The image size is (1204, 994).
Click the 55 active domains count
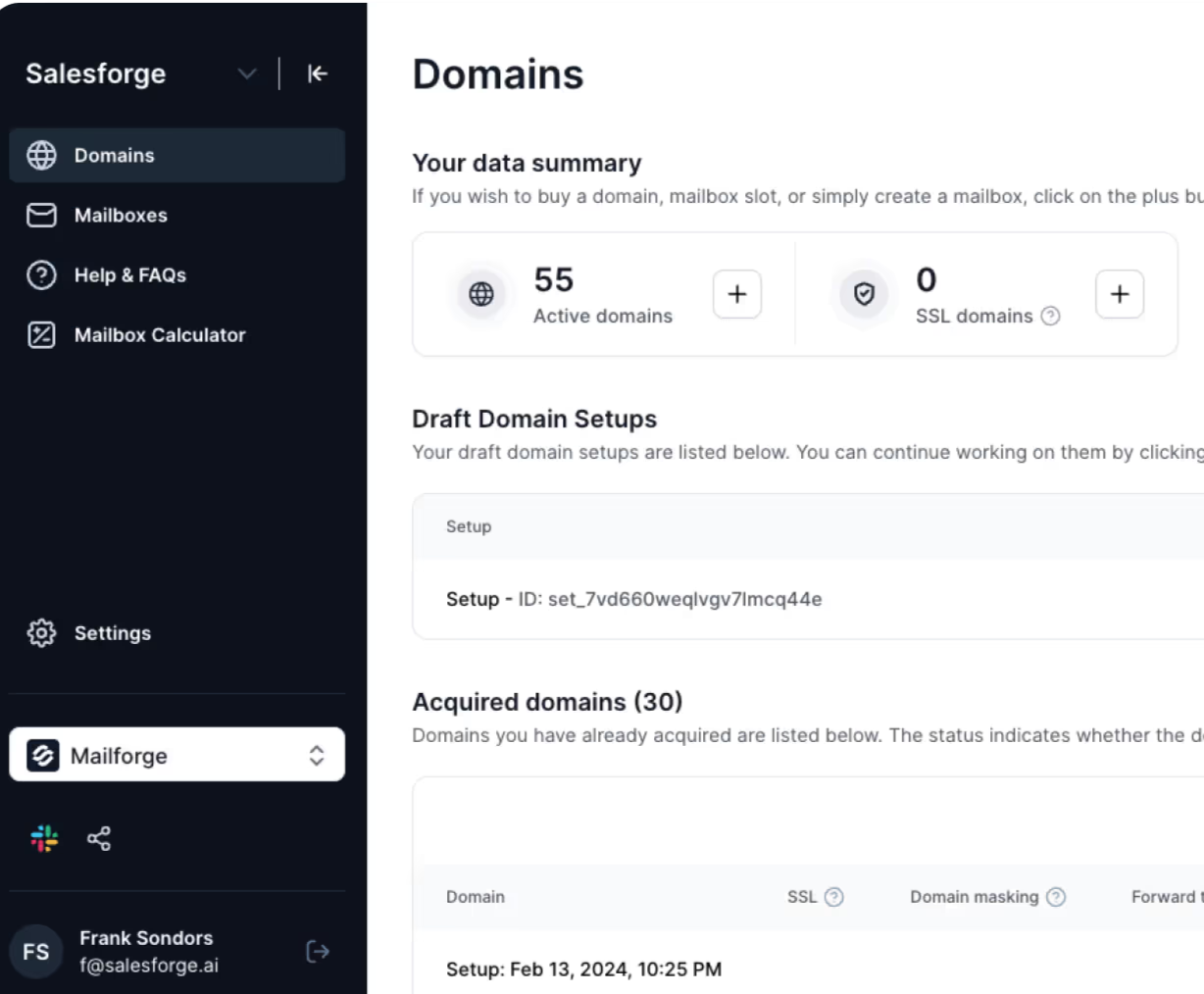tap(554, 280)
